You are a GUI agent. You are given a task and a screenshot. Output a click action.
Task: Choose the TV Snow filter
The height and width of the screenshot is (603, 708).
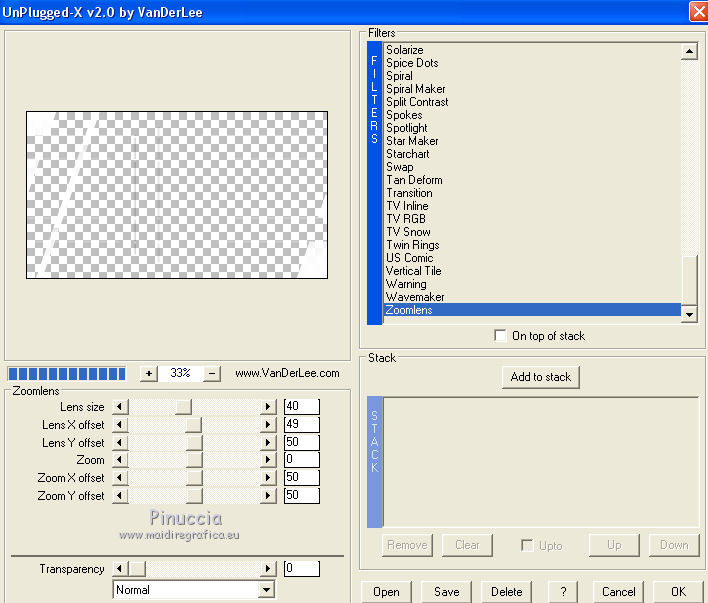(x=408, y=232)
